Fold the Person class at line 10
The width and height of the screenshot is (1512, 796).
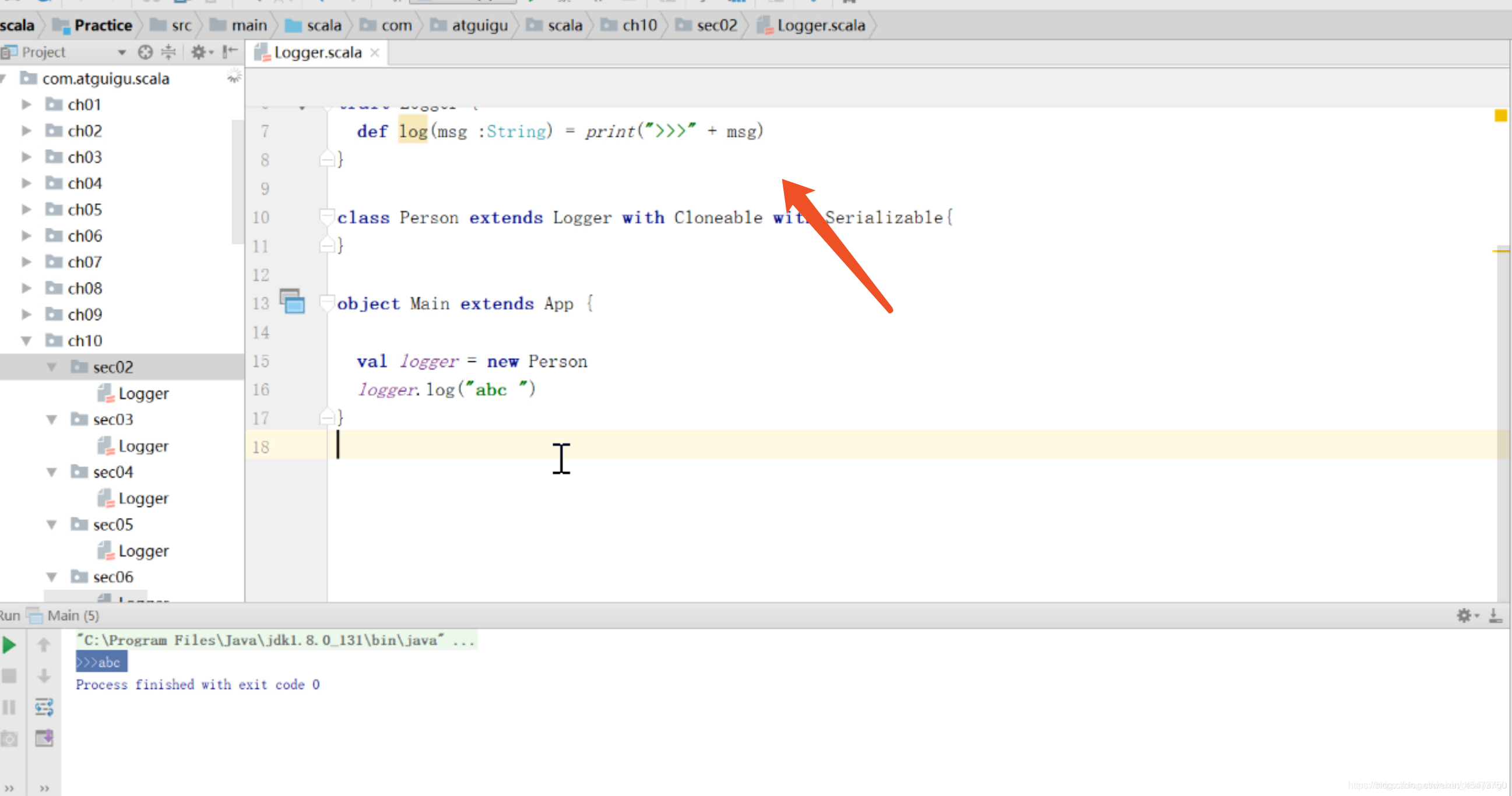pyautogui.click(x=327, y=216)
